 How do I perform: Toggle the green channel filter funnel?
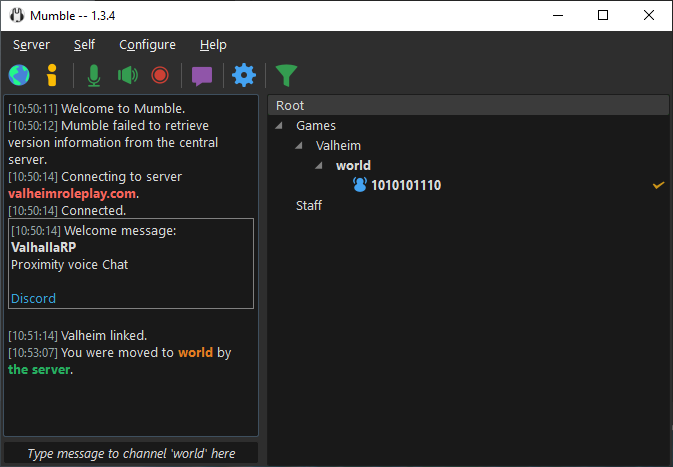(x=286, y=76)
